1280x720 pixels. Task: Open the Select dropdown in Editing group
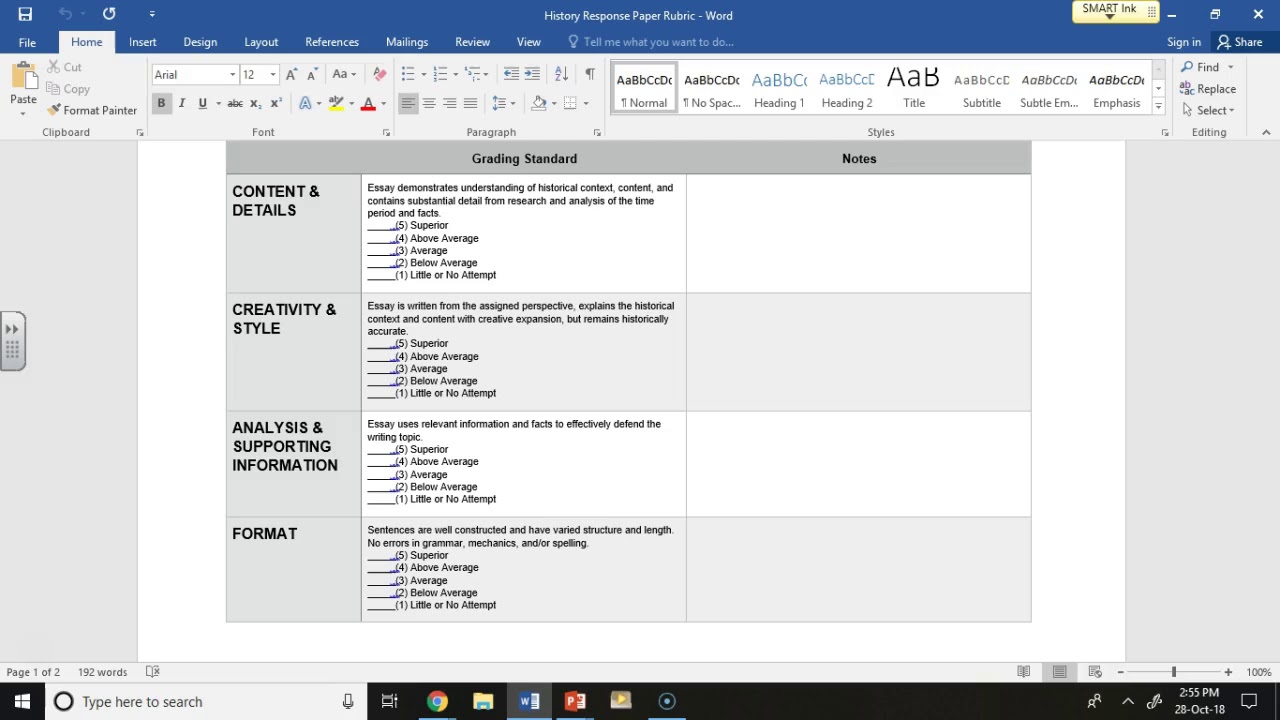point(1208,110)
